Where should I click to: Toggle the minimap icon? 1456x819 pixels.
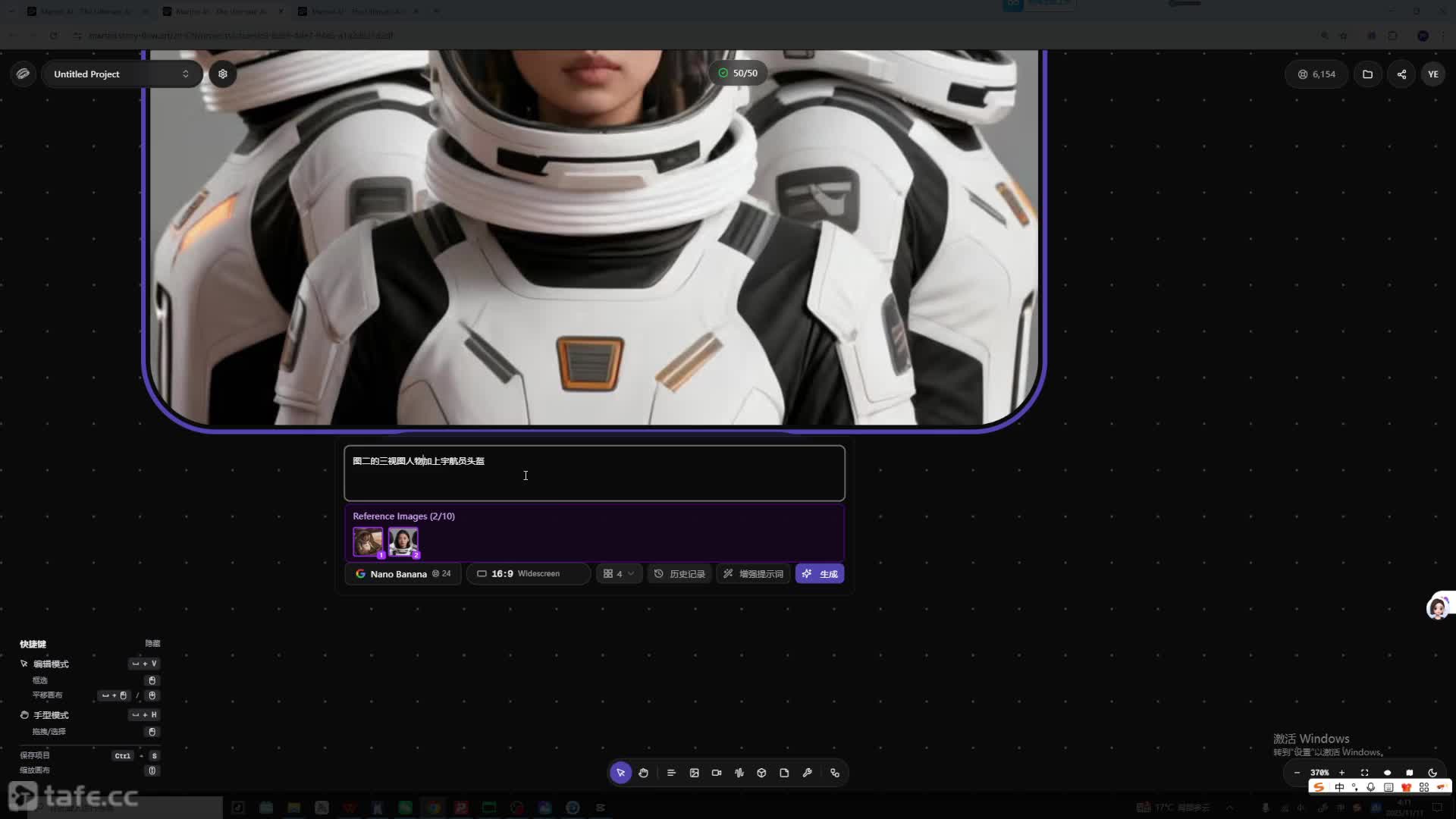[1410, 773]
